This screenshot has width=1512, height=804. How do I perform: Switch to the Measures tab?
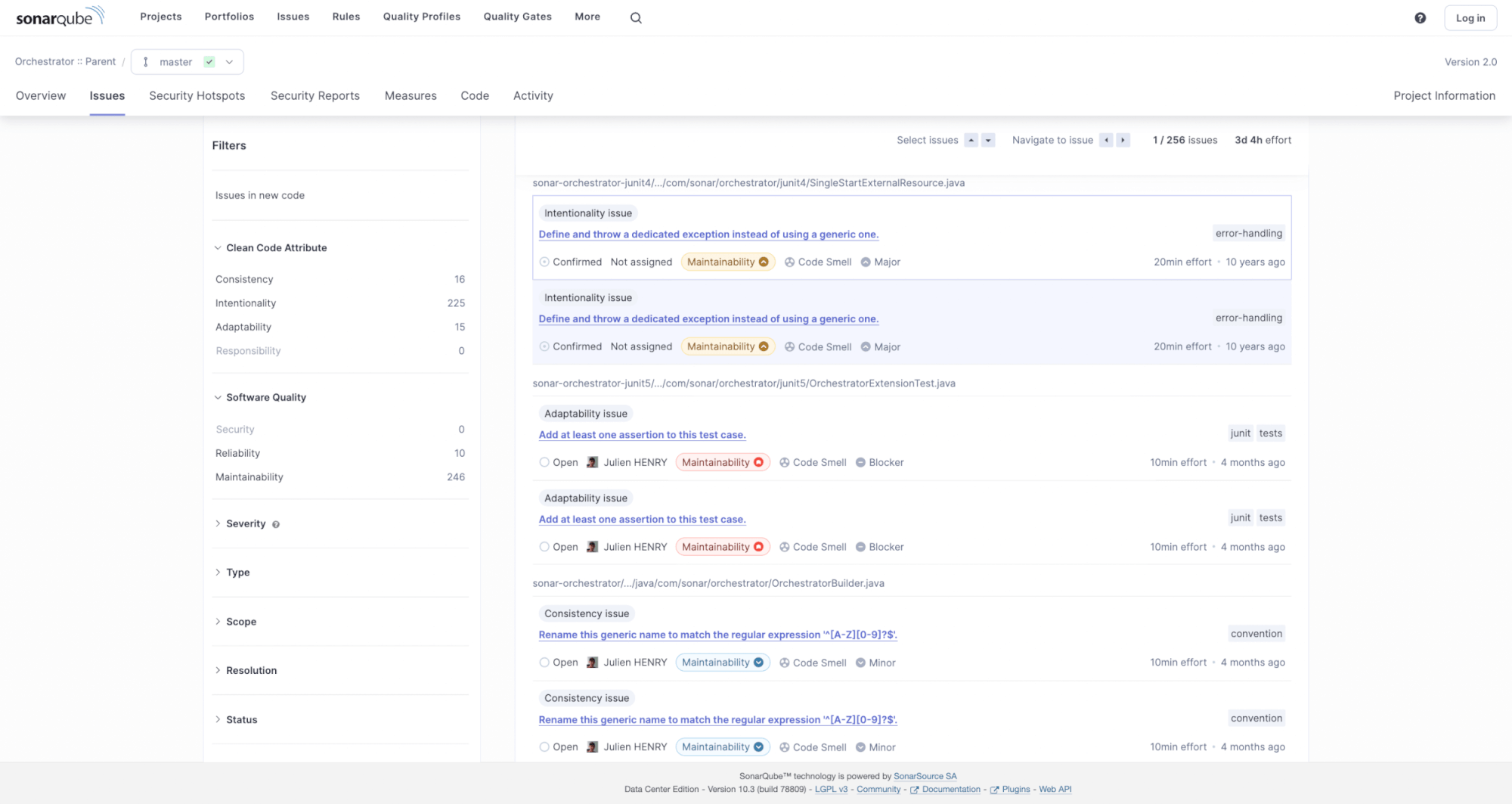[x=411, y=96]
